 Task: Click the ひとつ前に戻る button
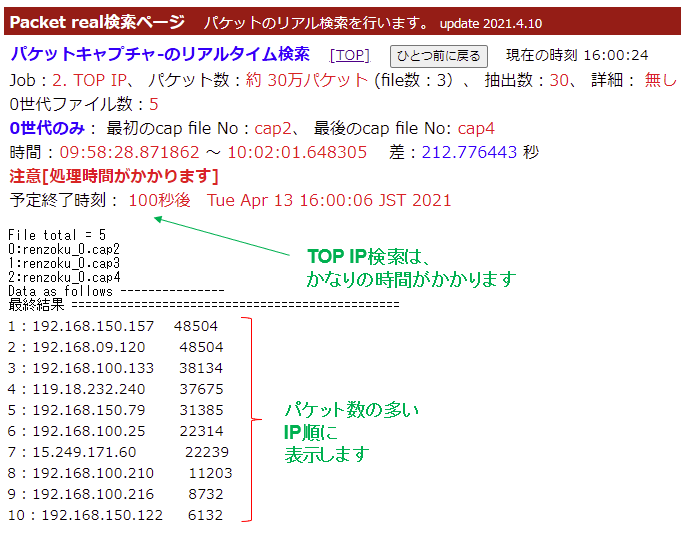[439, 56]
